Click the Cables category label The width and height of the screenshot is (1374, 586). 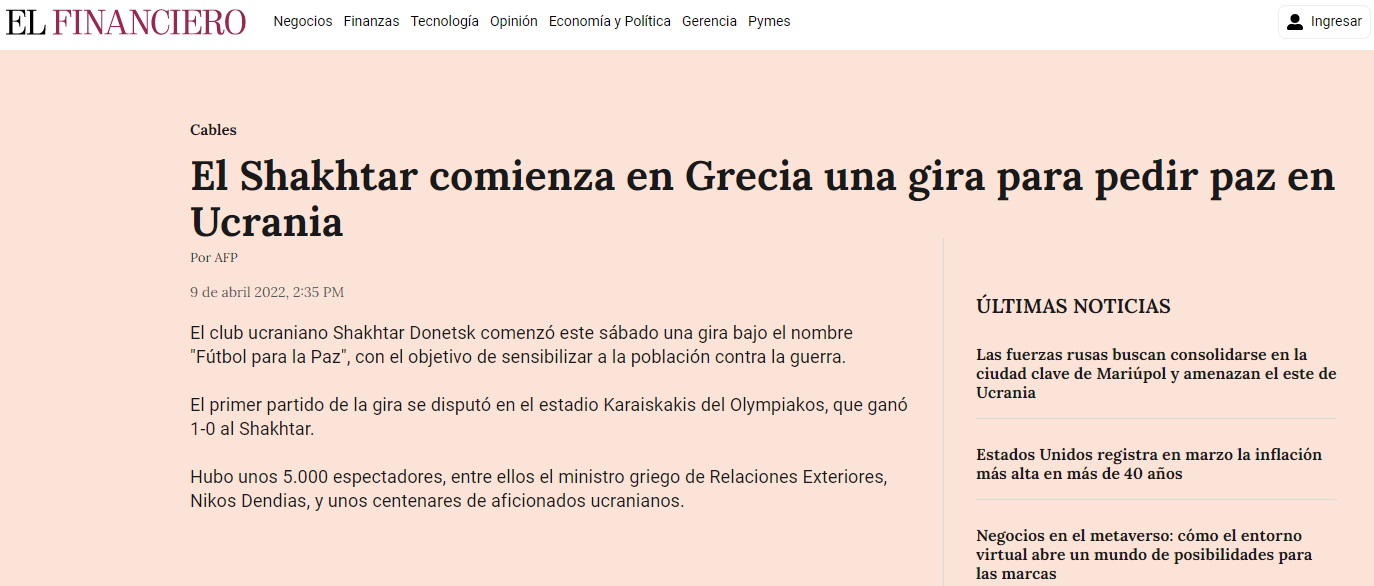pos(213,130)
